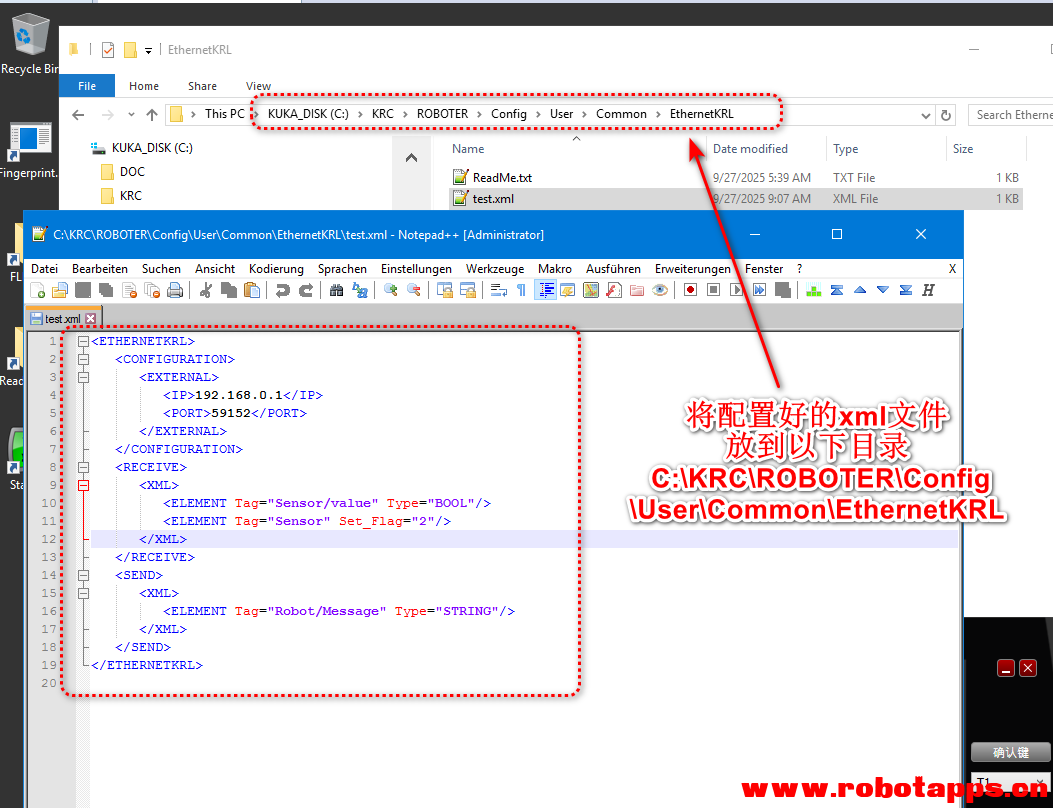
Task: Switch to the Explorer View ribbon tab
Action: (x=258, y=86)
